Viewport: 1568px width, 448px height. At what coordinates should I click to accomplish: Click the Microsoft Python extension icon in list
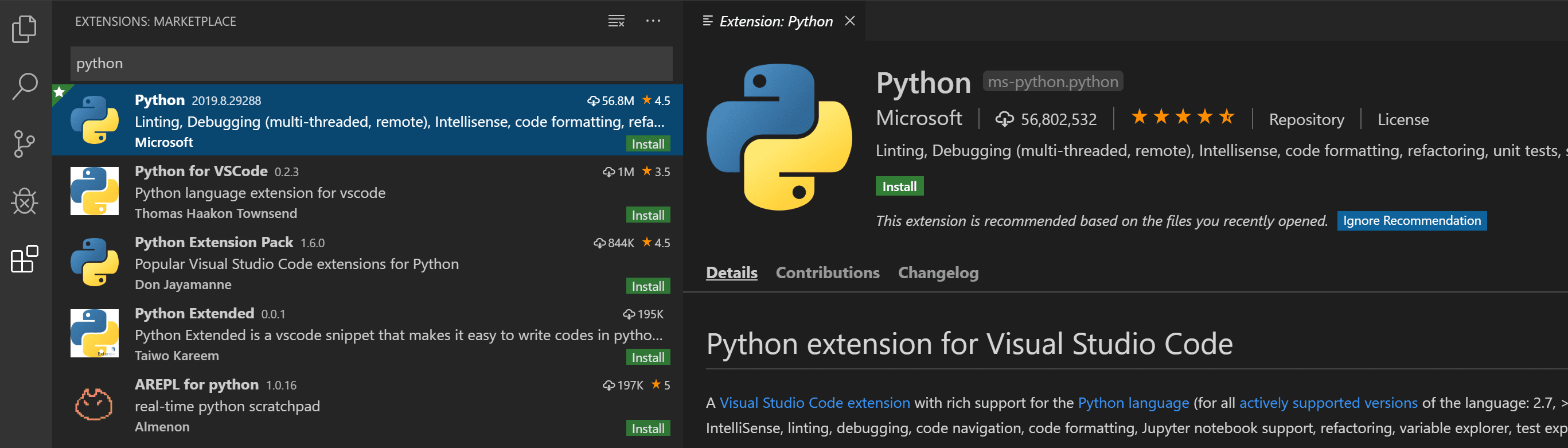[95, 120]
